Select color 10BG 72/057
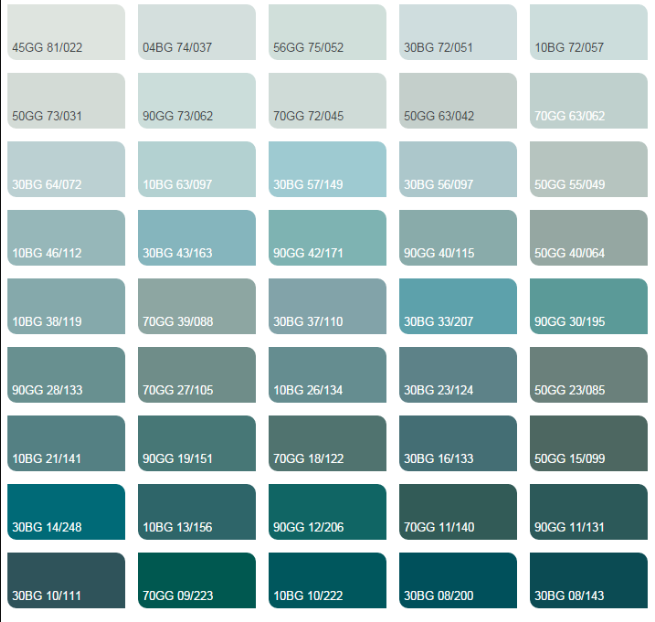The height and width of the screenshot is (622, 655). tap(589, 32)
